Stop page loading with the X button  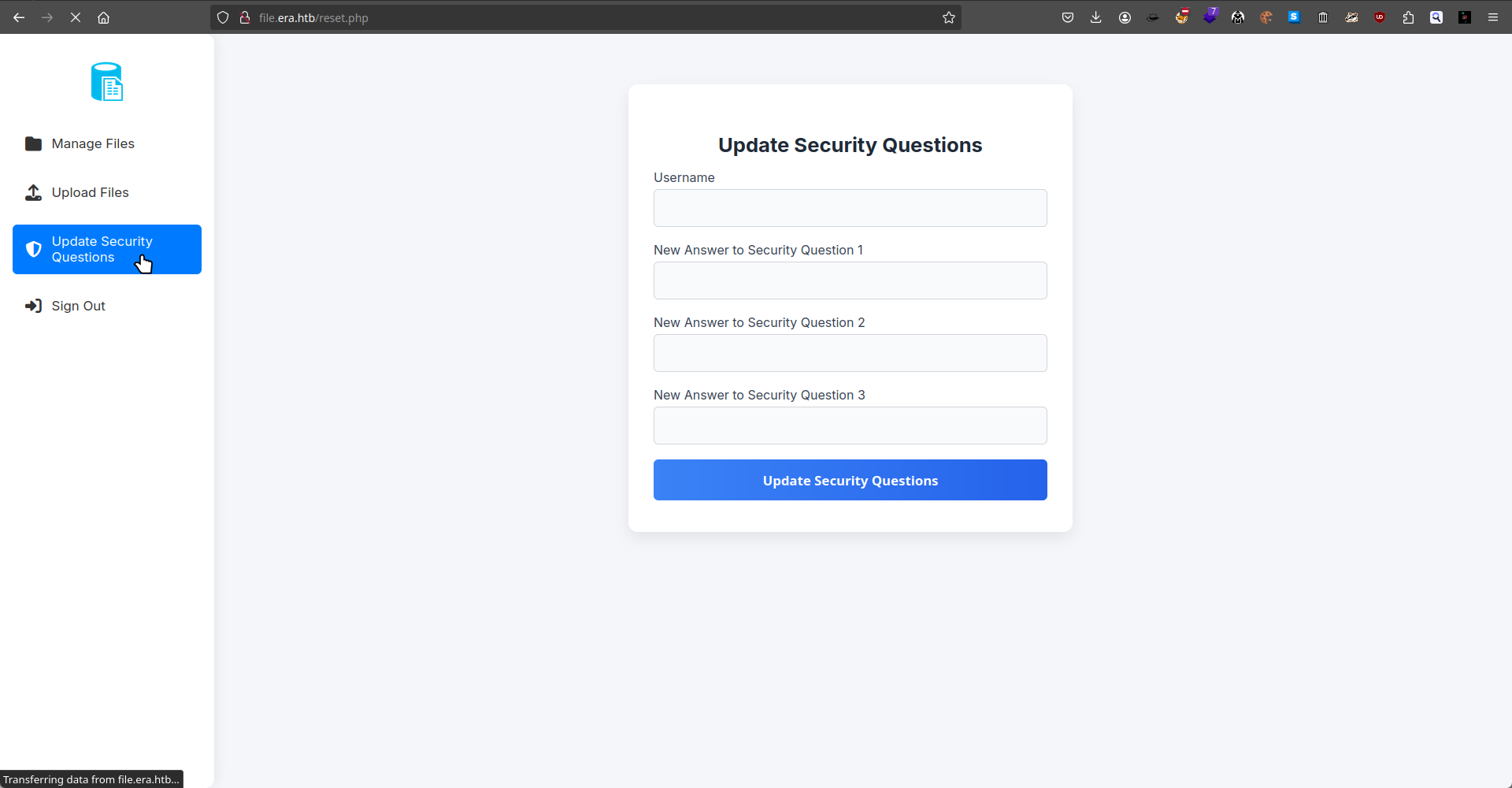76,17
